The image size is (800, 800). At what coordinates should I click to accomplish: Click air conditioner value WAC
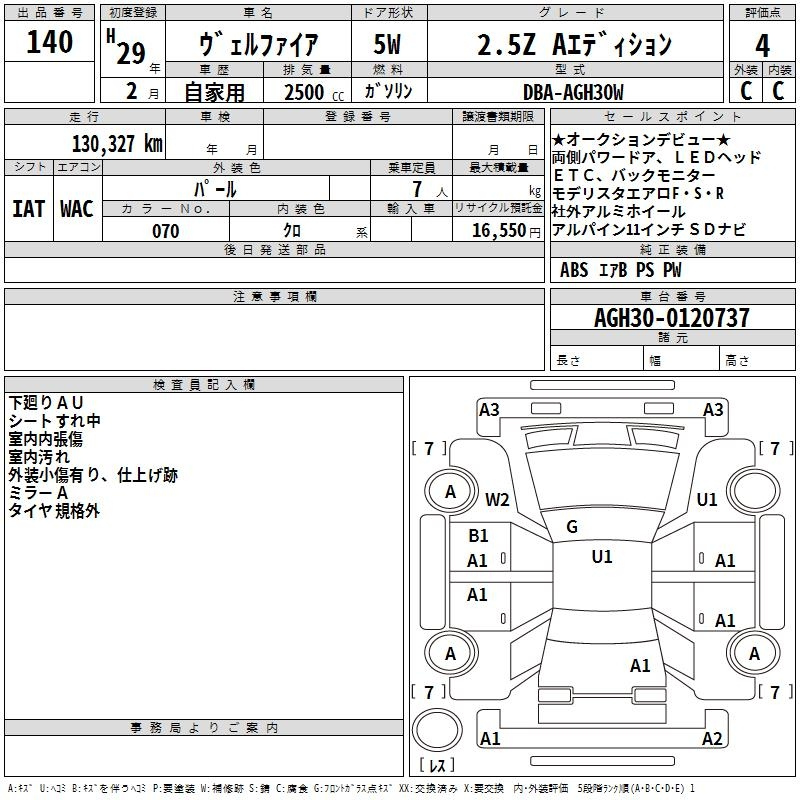coord(77,209)
